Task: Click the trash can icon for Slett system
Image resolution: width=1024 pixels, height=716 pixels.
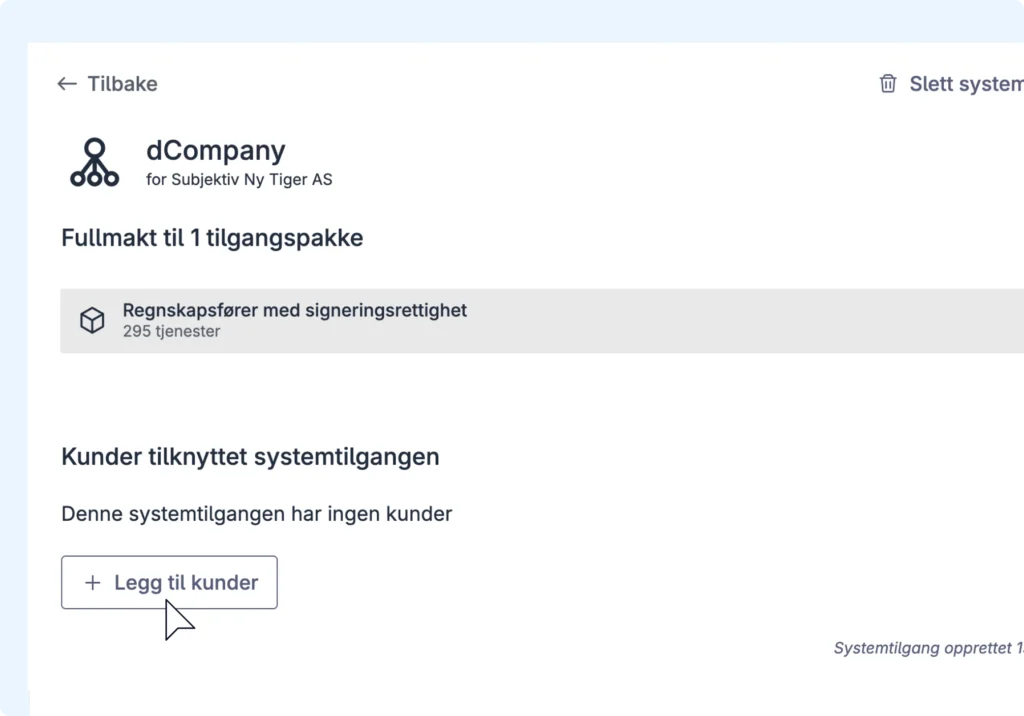Action: (888, 84)
